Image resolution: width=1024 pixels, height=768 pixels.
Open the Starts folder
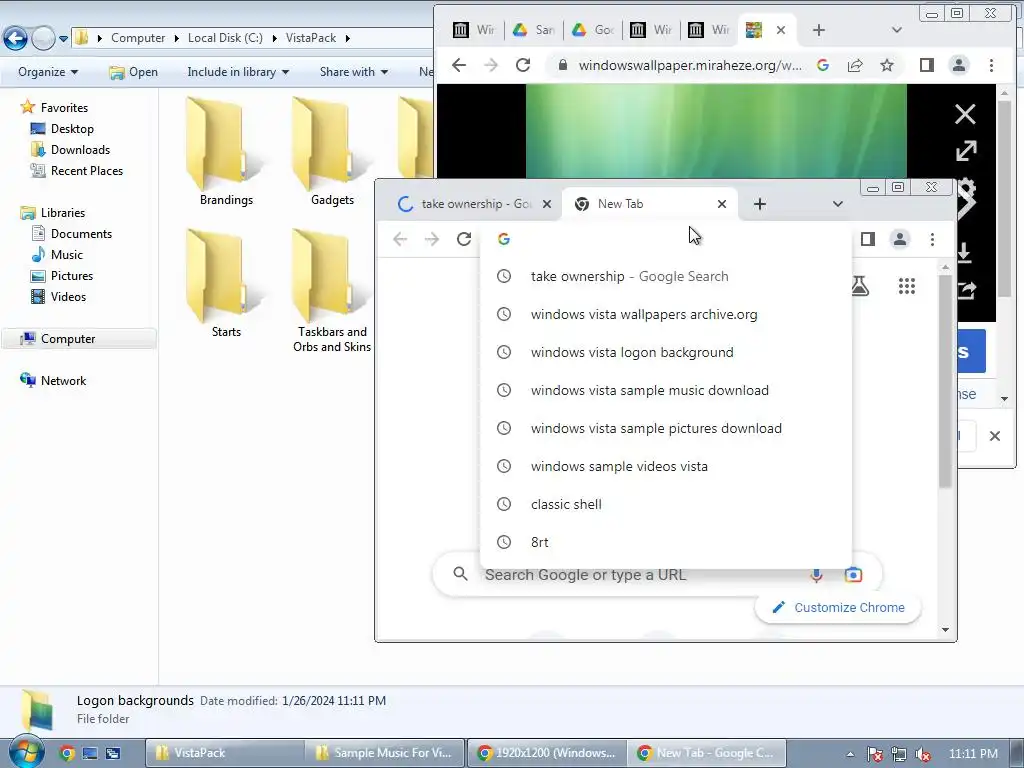(226, 283)
